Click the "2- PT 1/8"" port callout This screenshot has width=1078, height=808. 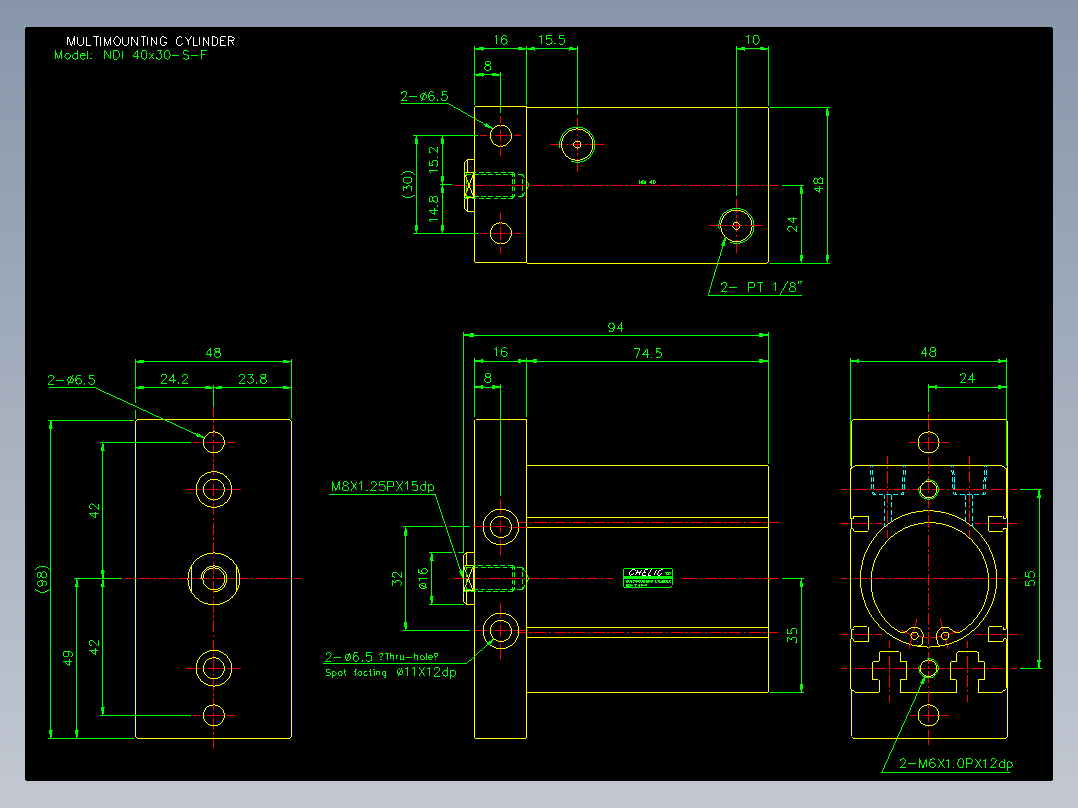(x=761, y=287)
